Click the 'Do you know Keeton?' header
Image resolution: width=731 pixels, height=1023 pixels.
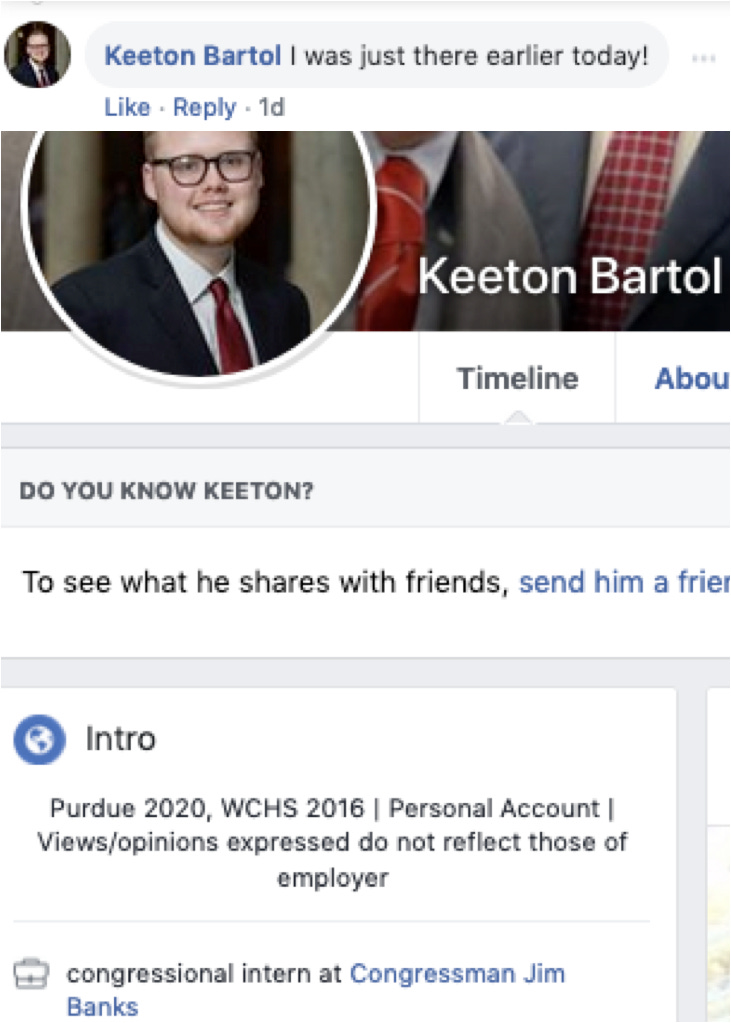[x=166, y=491]
